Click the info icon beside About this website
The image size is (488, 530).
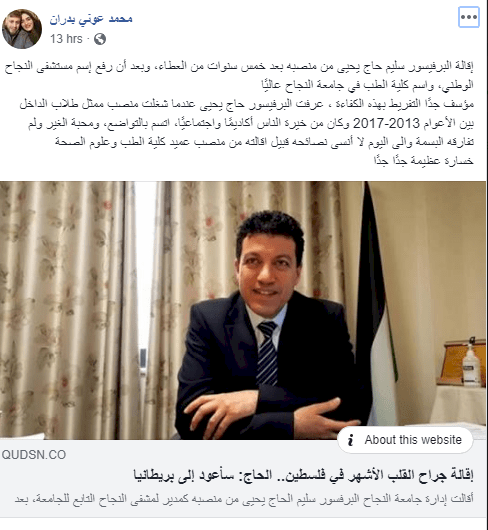click(350, 440)
